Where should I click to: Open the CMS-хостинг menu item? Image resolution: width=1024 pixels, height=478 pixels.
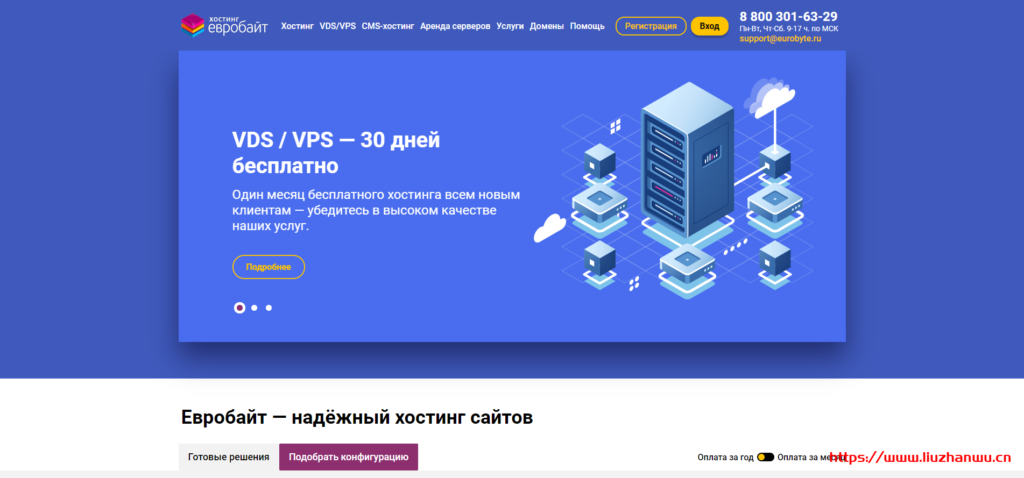point(388,26)
